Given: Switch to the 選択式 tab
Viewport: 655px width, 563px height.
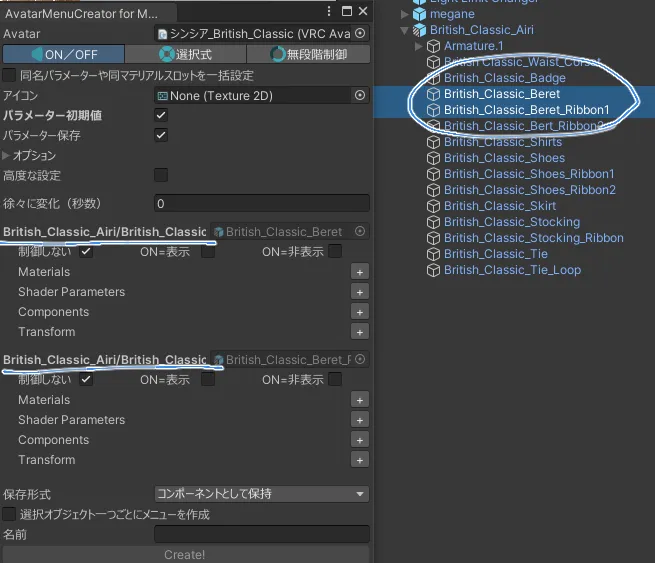Looking at the screenshot, I should point(185,54).
